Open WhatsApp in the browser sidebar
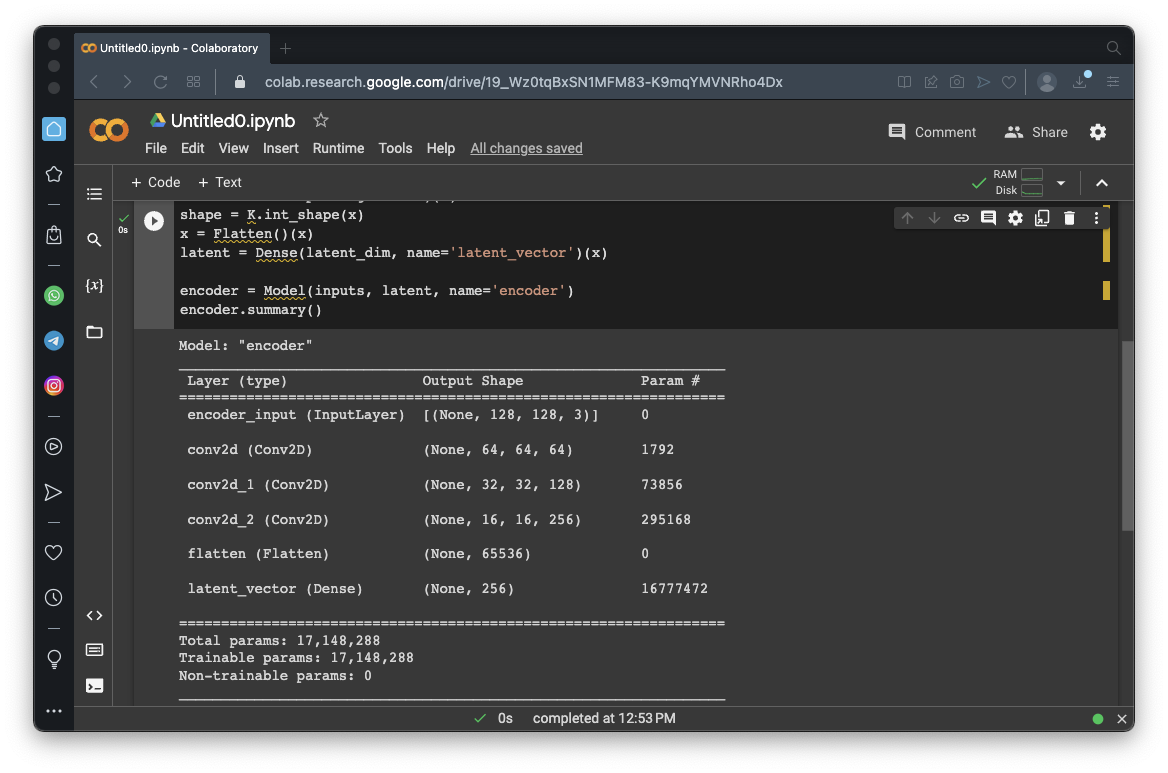 pos(54,295)
